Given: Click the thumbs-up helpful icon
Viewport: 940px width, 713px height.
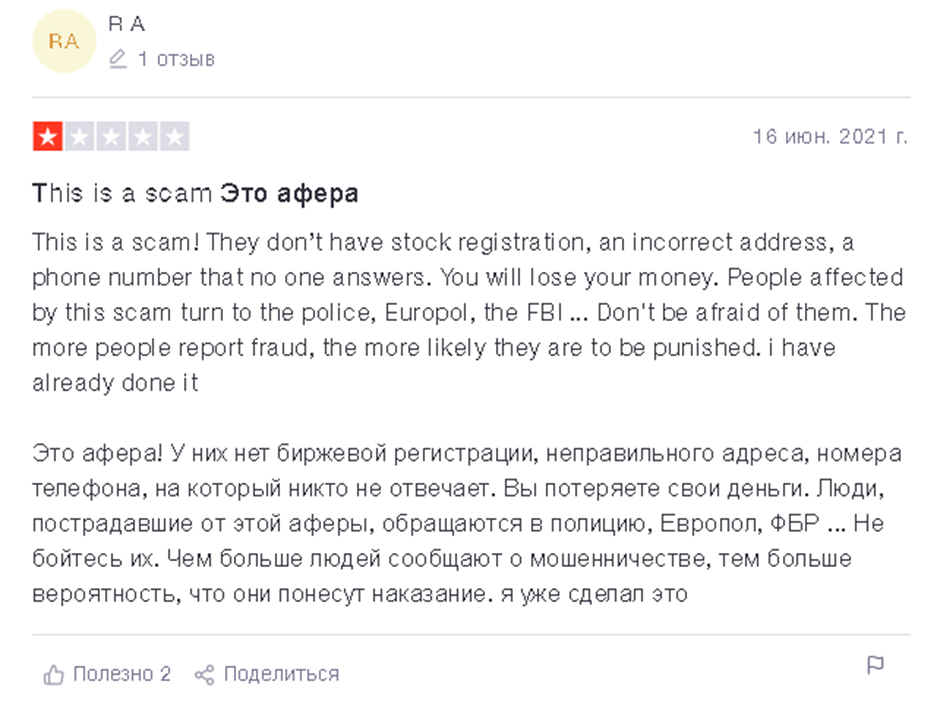Looking at the screenshot, I should click(53, 675).
